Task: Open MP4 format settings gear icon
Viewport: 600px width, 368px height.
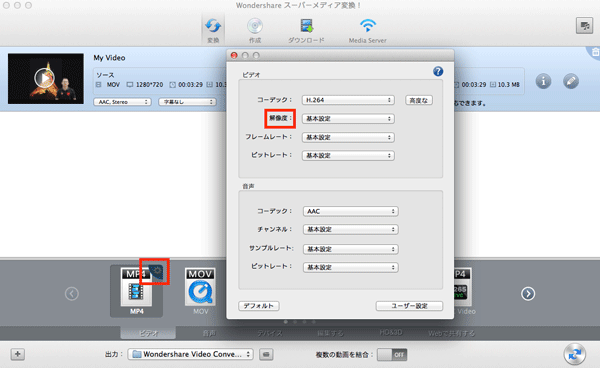Action: (156, 272)
